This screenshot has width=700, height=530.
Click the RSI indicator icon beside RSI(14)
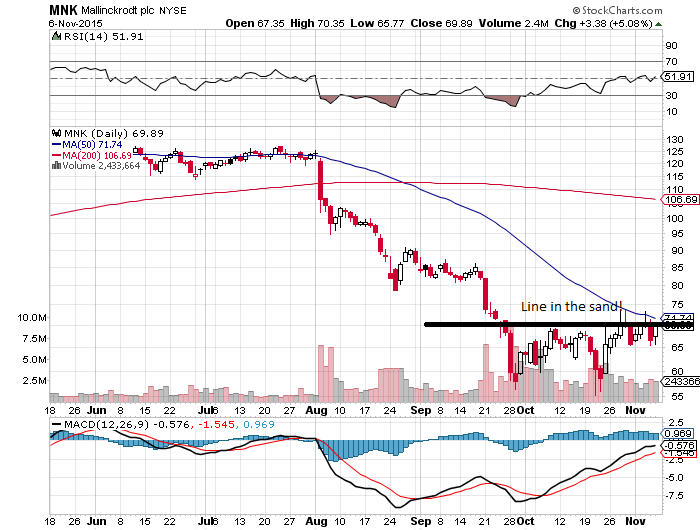point(57,36)
